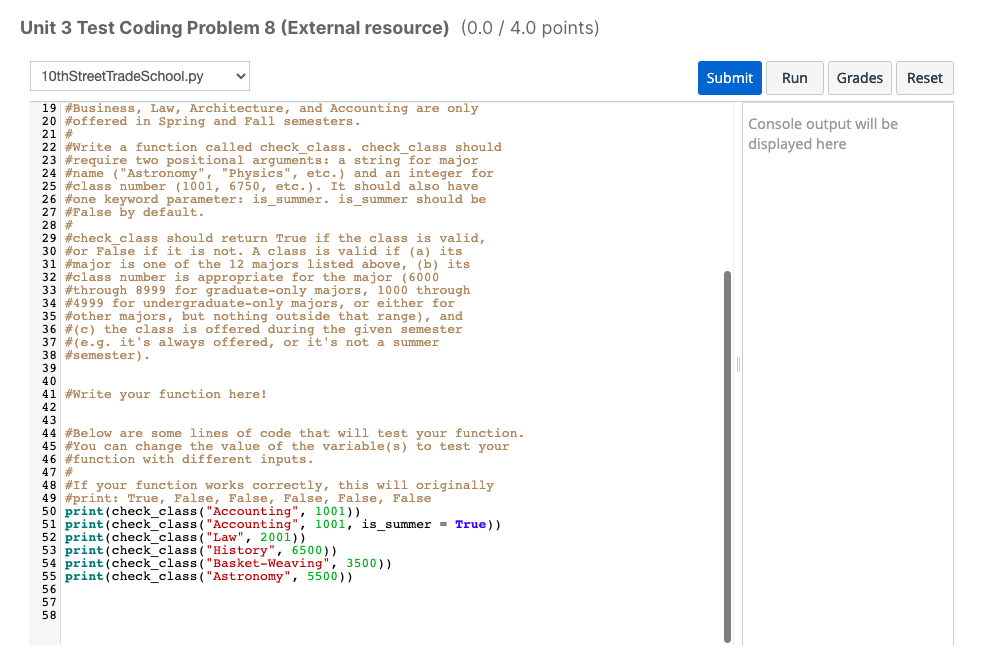Image resolution: width=1002 pixels, height=669 pixels.
Task: Click comment '#other majors, but nothing outside'
Action: (263, 316)
